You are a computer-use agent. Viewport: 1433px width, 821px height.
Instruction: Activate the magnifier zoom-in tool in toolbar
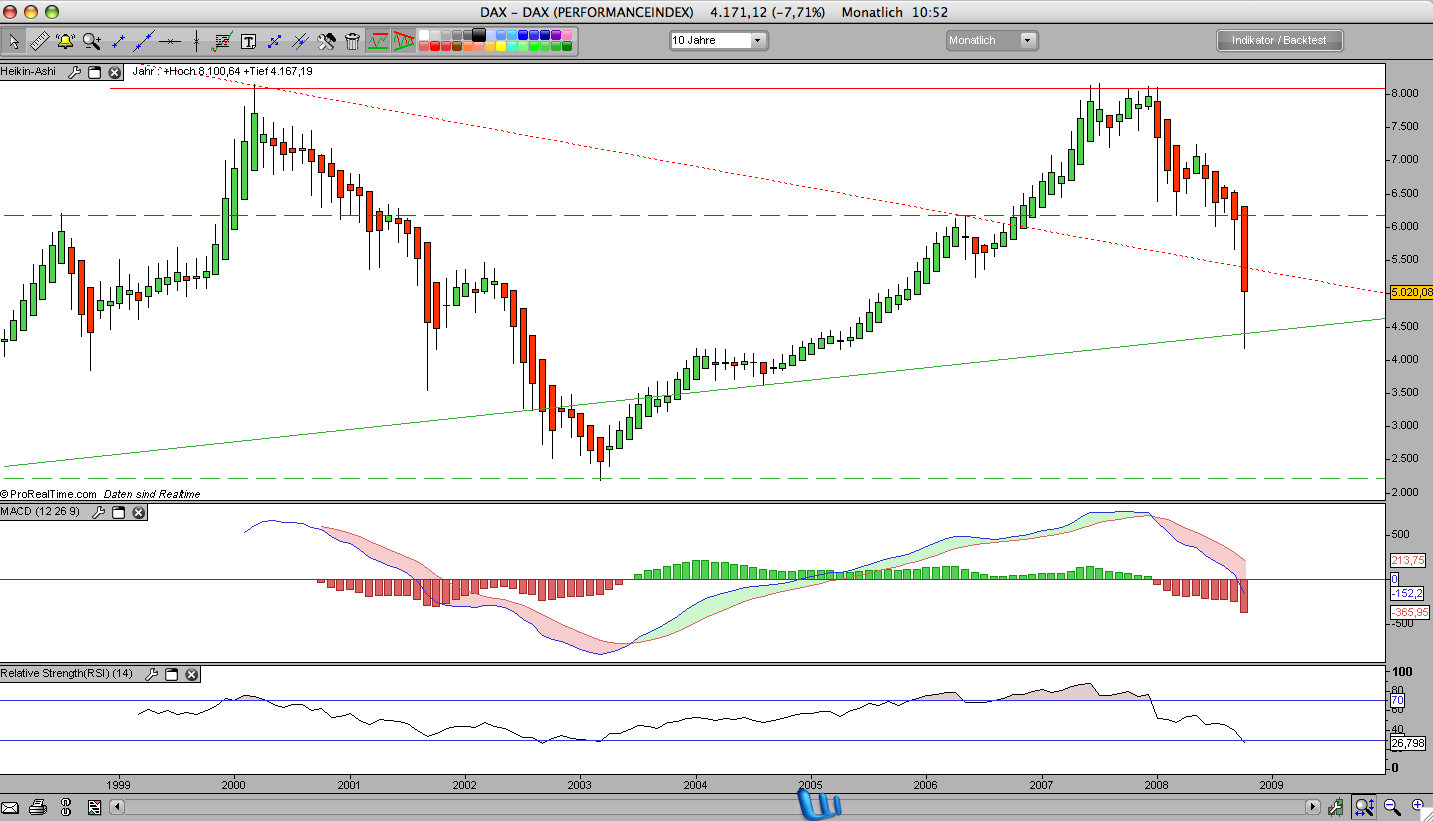(92, 41)
